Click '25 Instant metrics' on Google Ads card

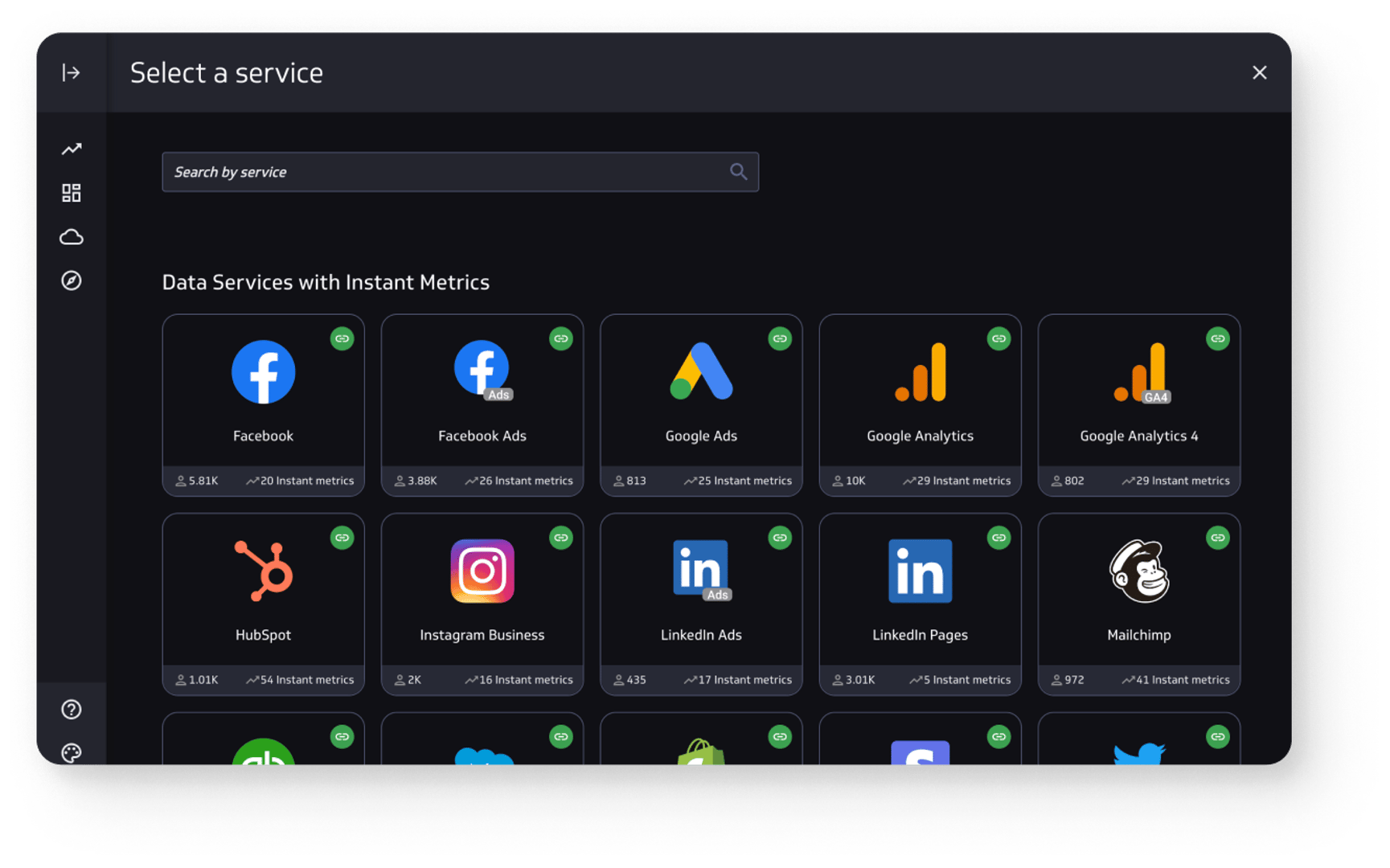[x=738, y=481]
